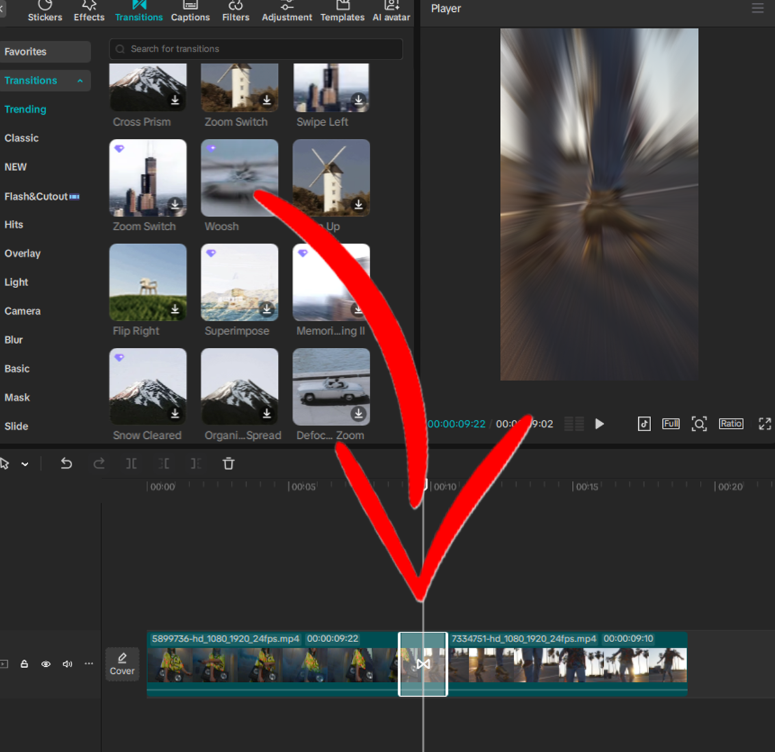Select the Blur category
The width and height of the screenshot is (775, 752).
click(x=13, y=340)
